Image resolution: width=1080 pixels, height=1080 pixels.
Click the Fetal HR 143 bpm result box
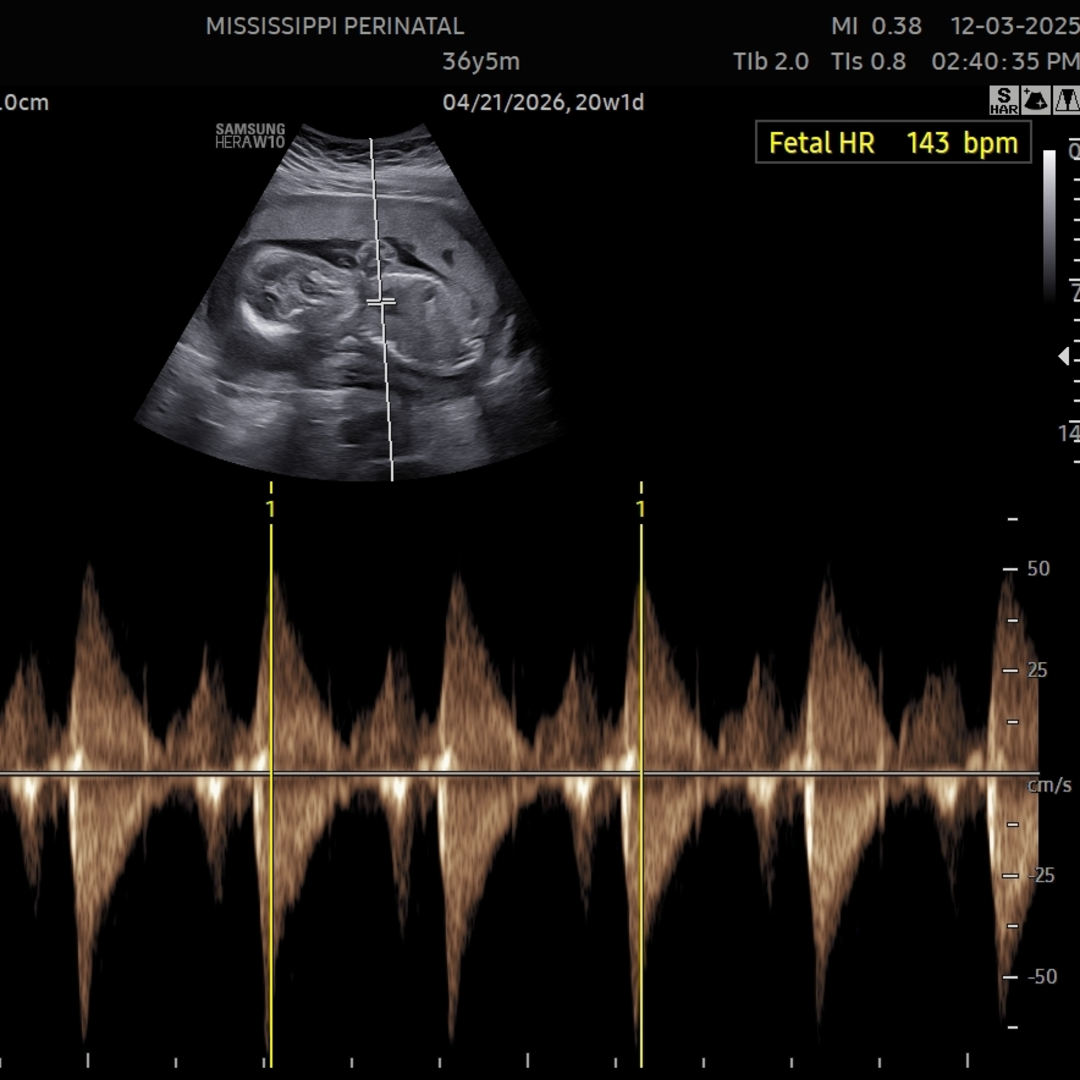click(x=892, y=143)
